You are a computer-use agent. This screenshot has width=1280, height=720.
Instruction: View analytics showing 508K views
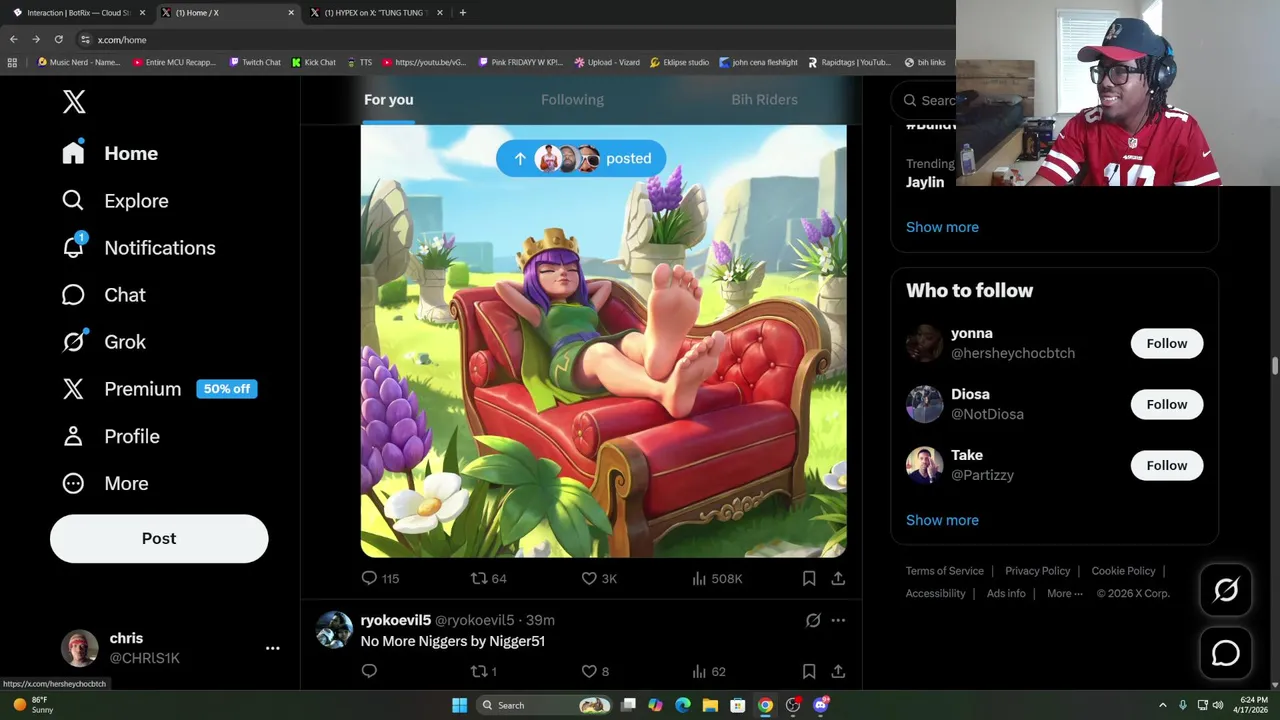[x=717, y=578]
